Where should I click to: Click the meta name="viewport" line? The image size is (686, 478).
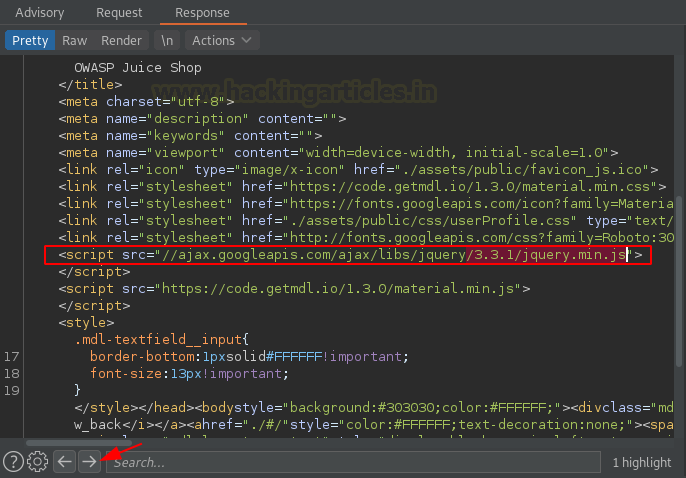tap(338, 153)
